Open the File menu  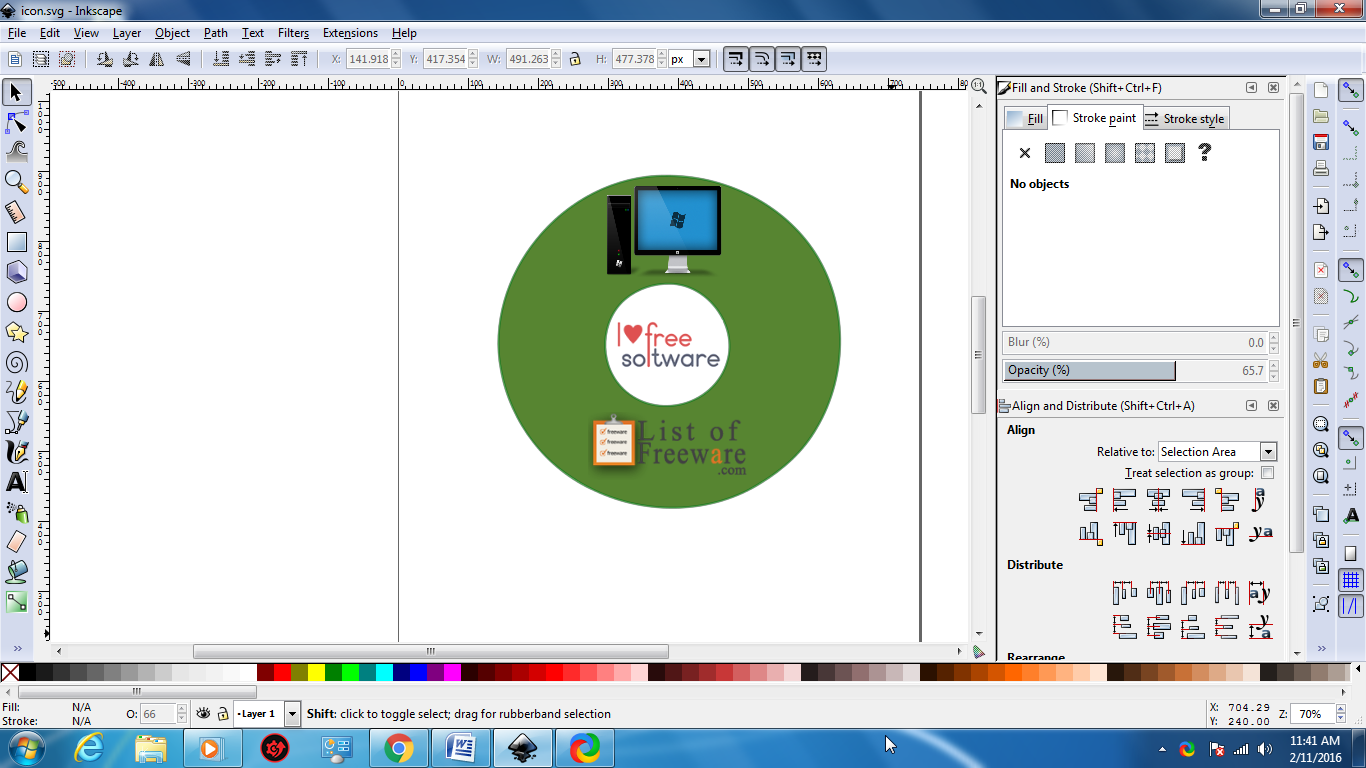coord(17,33)
